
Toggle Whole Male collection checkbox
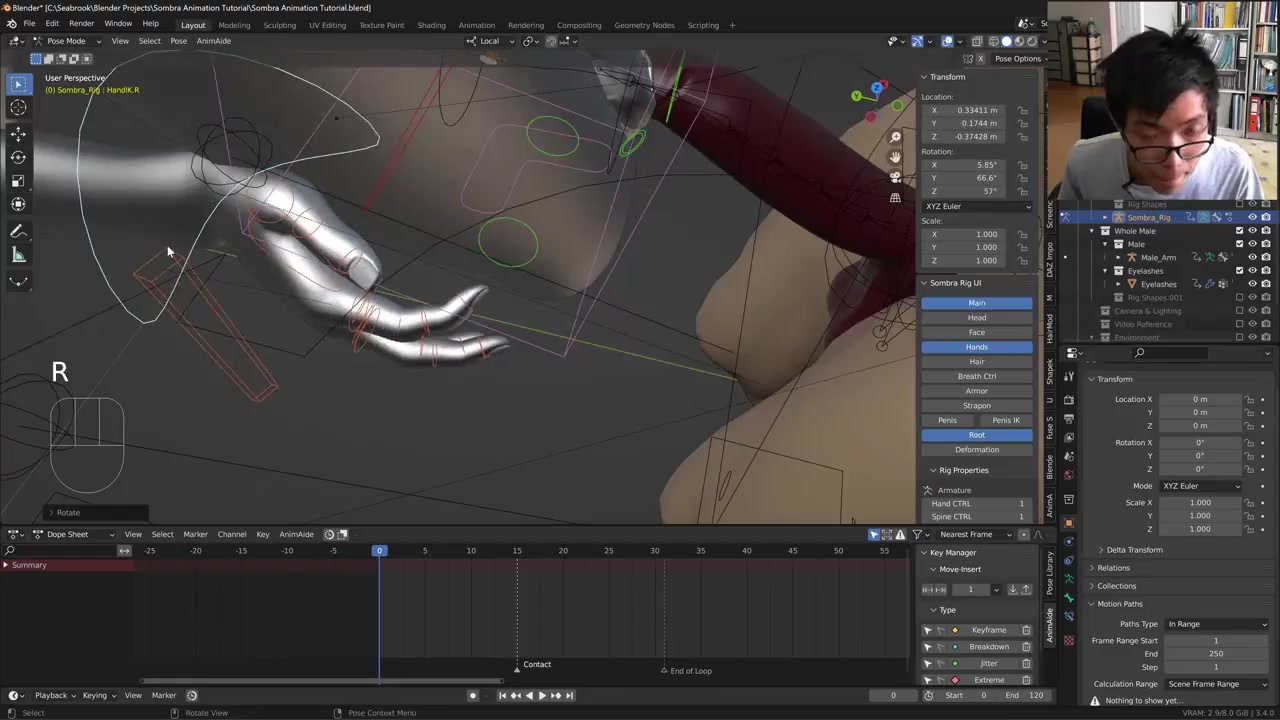coord(1239,231)
